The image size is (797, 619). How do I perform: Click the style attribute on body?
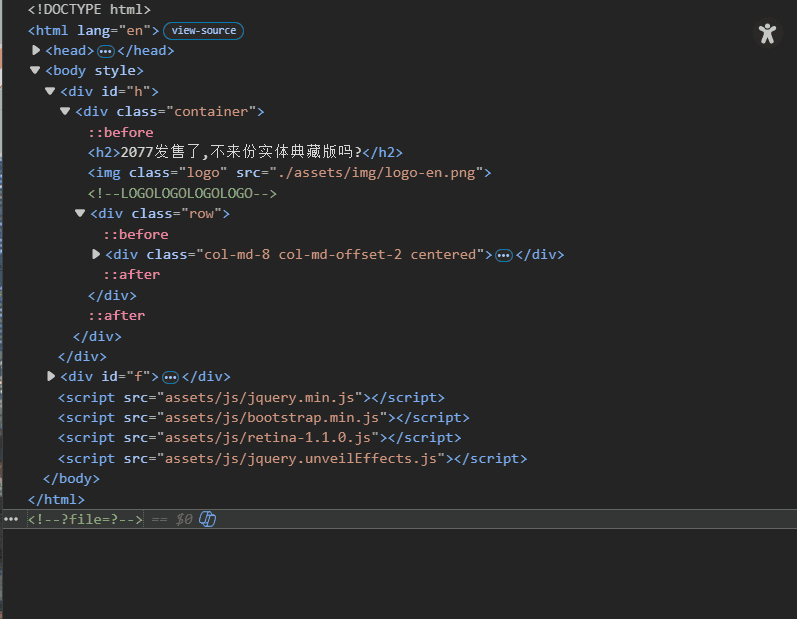coord(115,71)
